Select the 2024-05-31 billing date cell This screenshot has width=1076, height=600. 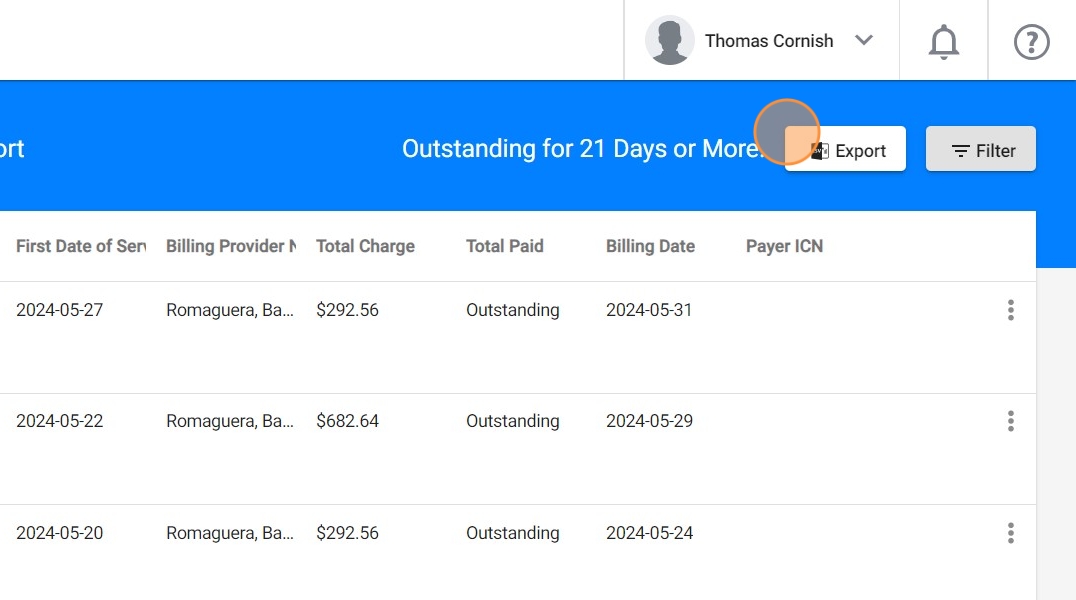(649, 310)
